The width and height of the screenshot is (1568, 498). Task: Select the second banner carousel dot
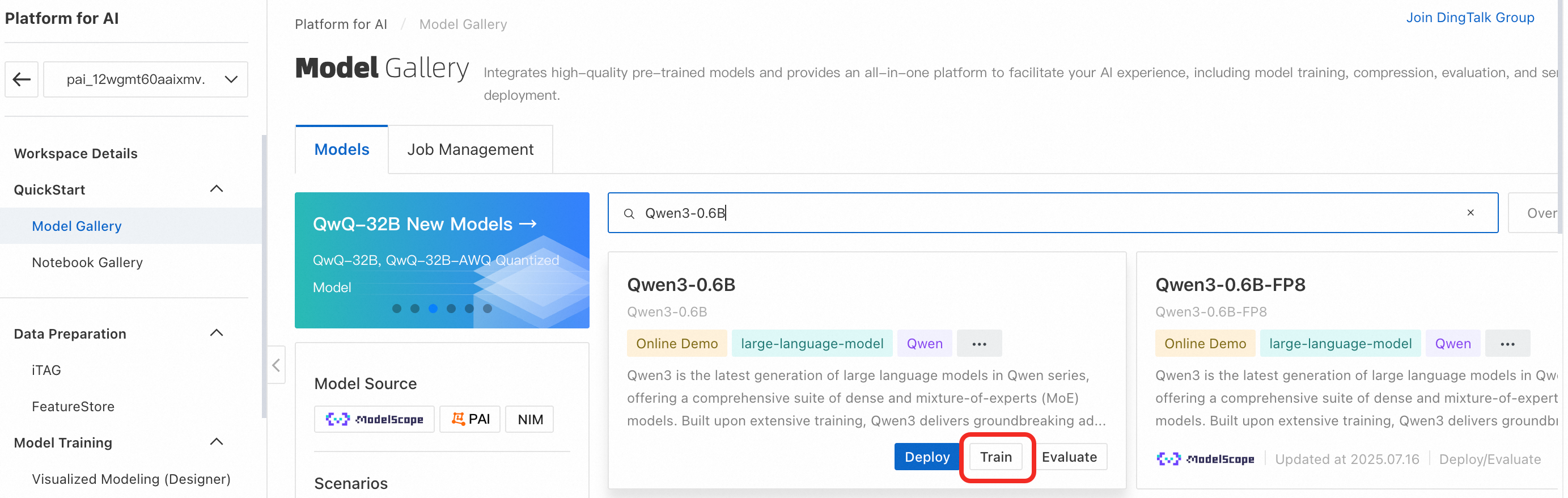415,309
